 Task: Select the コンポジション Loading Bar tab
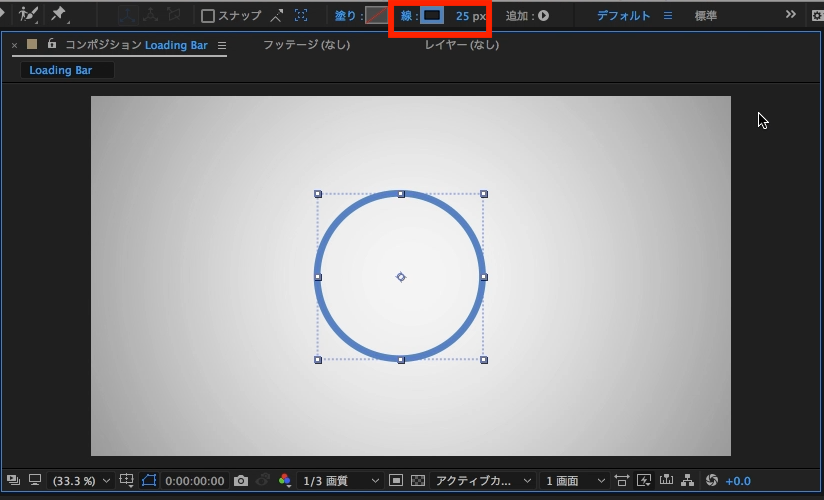tap(137, 45)
